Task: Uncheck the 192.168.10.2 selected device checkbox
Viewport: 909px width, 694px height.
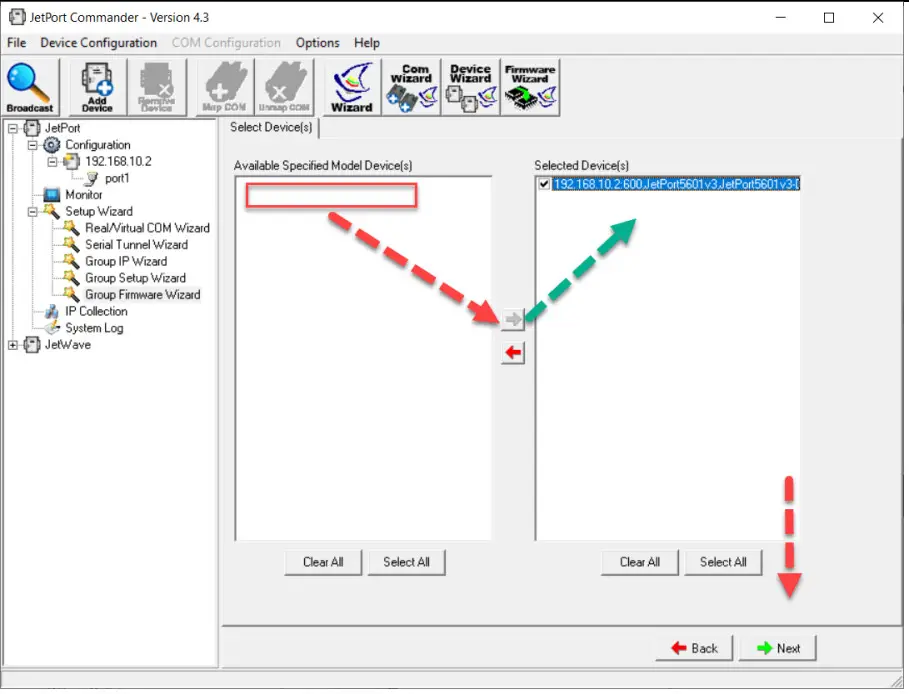Action: pyautogui.click(x=544, y=184)
